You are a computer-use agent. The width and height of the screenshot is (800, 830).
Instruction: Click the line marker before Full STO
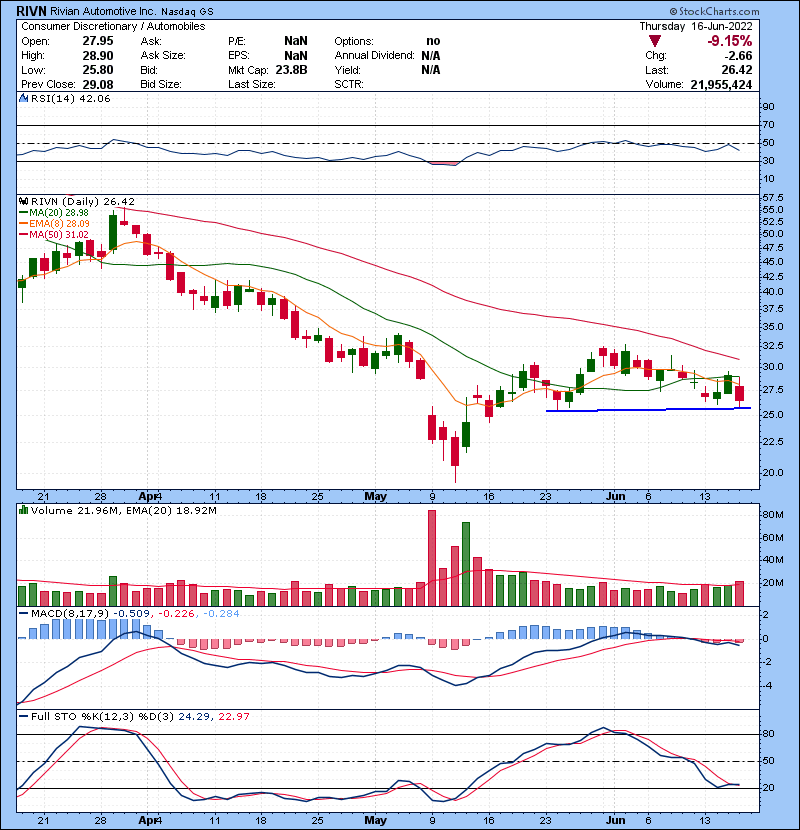(x=23, y=716)
